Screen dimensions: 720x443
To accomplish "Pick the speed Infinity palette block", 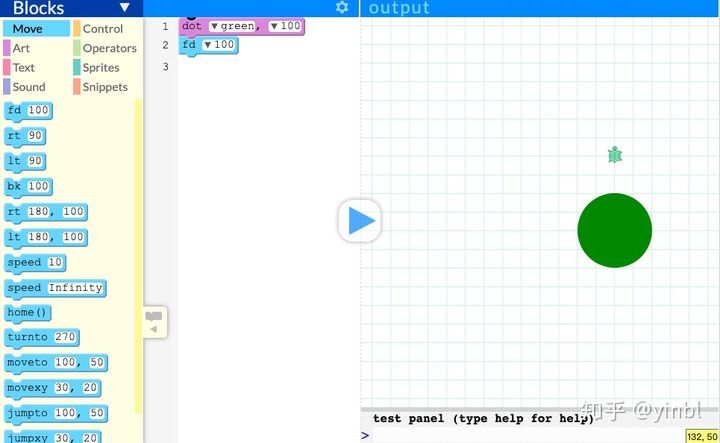I will click(x=55, y=288).
